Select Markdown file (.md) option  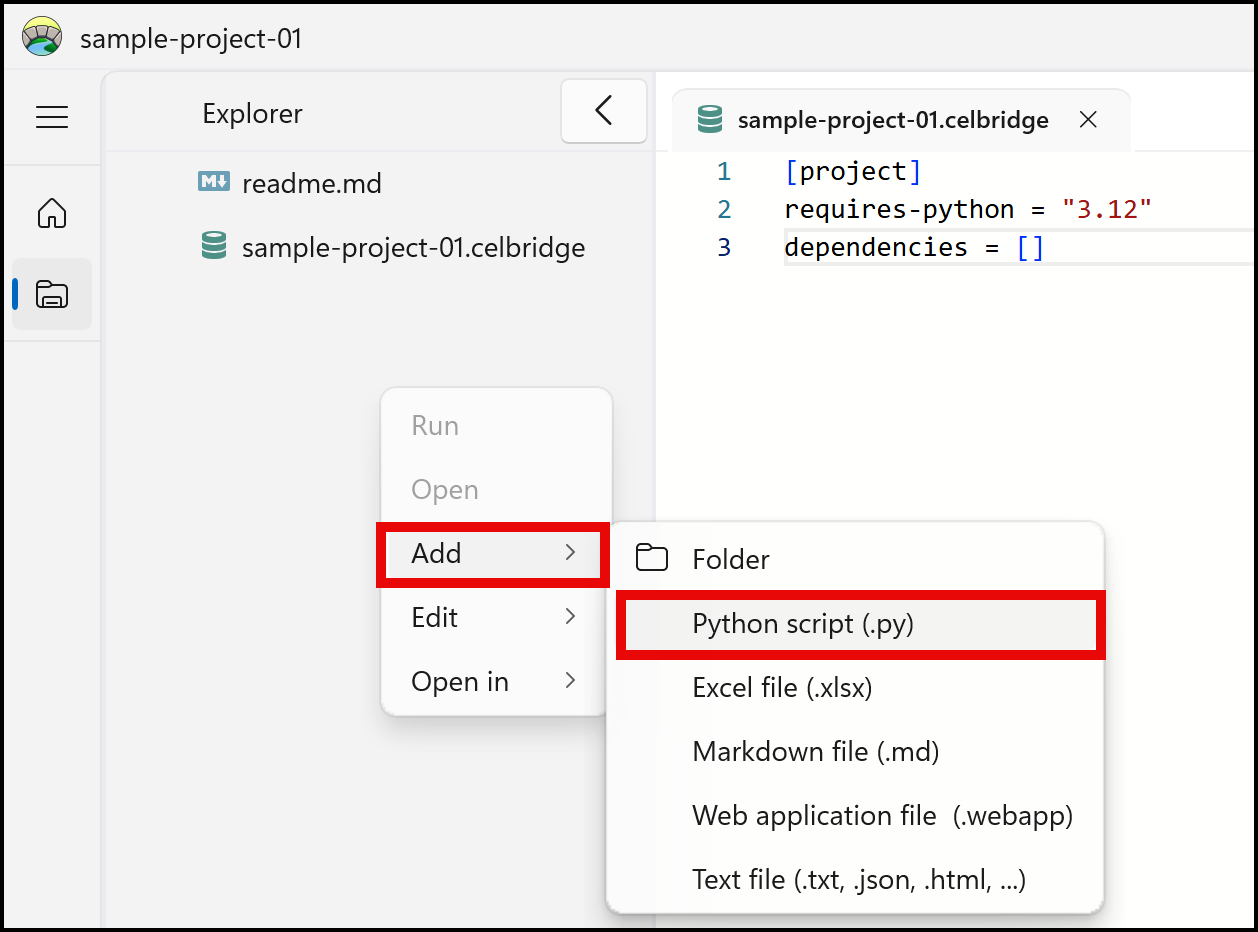[x=815, y=752]
